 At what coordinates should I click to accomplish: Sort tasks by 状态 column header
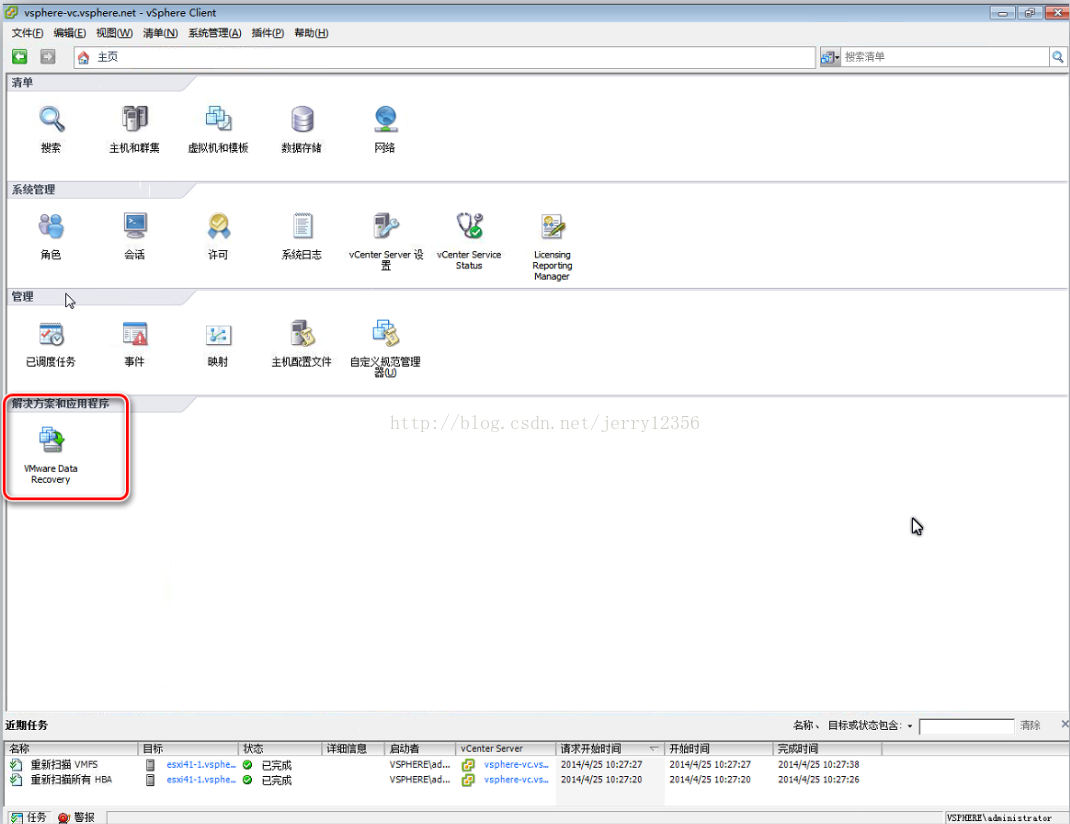pos(280,749)
